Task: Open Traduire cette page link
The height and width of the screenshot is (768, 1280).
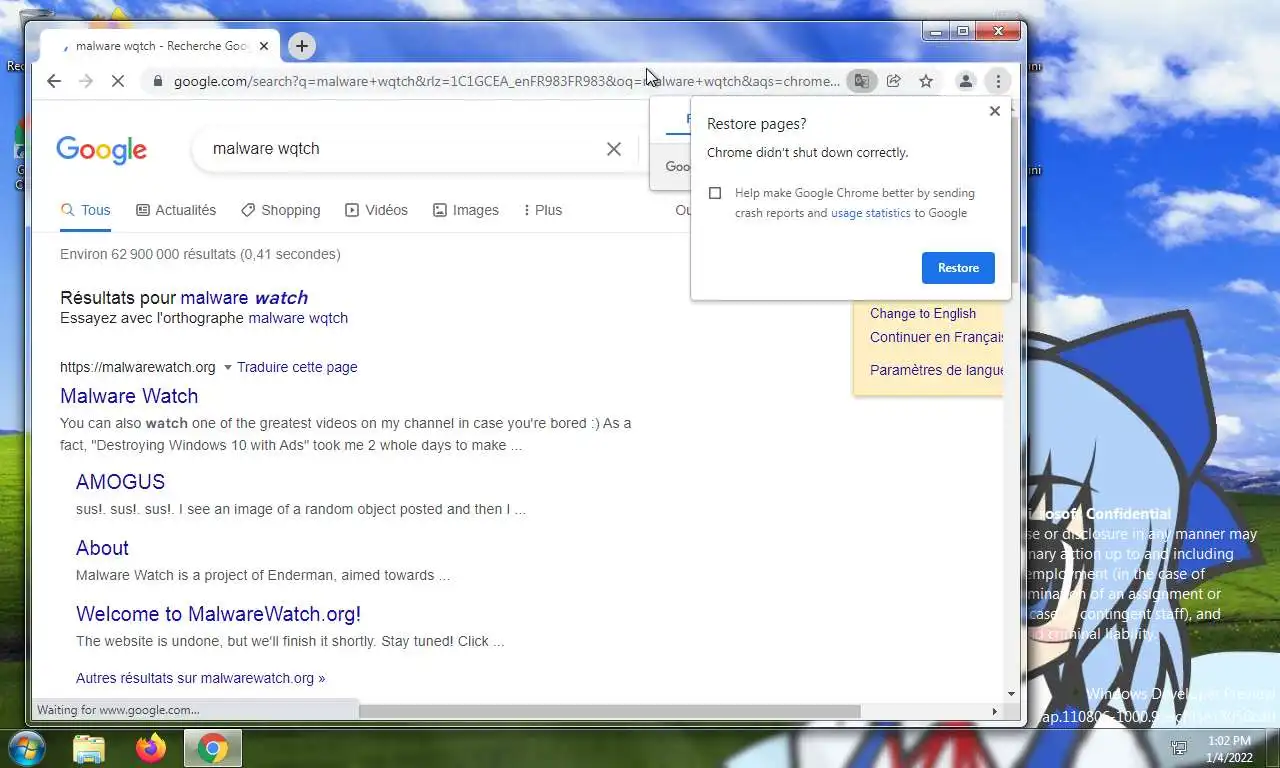Action: tap(297, 367)
